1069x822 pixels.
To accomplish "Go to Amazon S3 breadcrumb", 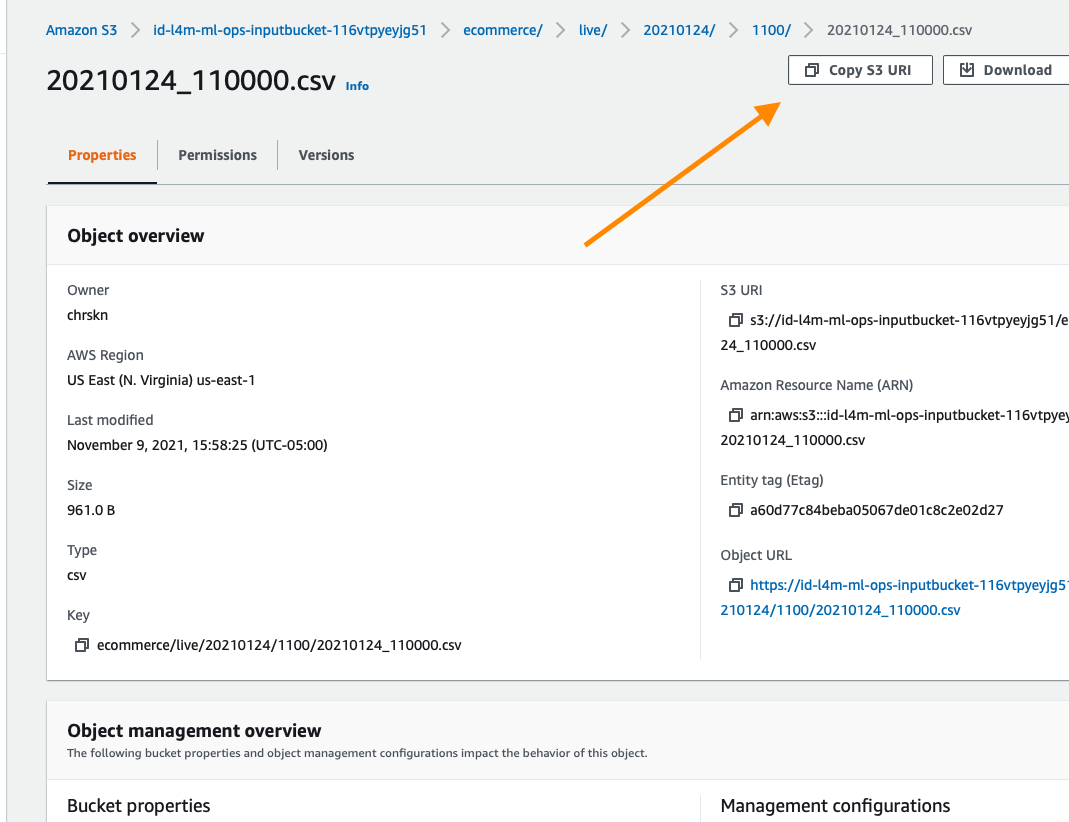I will (x=81, y=30).
